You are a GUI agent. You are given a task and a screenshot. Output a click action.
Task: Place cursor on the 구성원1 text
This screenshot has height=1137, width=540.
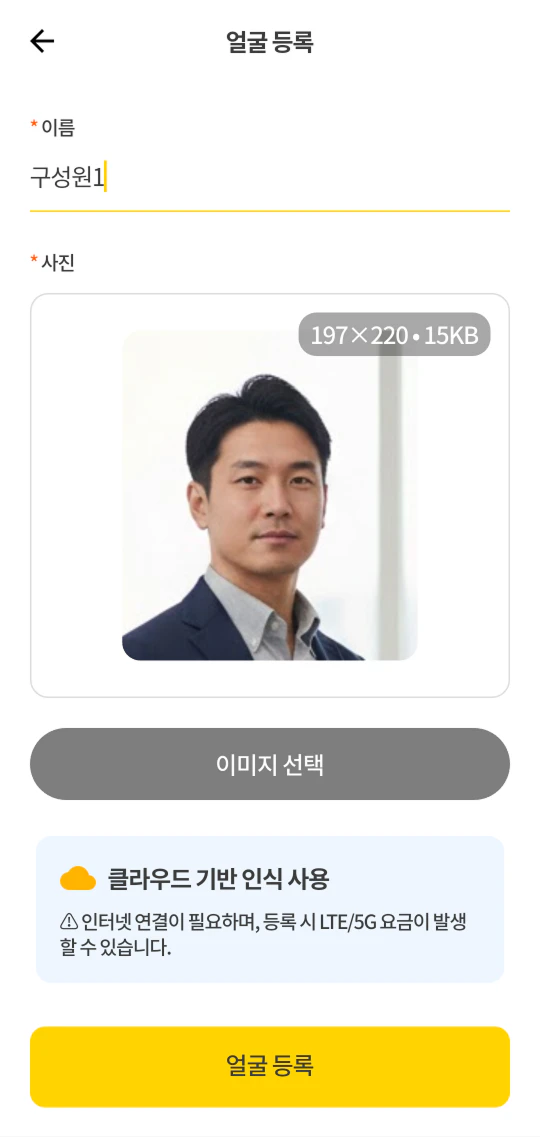pyautogui.click(x=67, y=177)
